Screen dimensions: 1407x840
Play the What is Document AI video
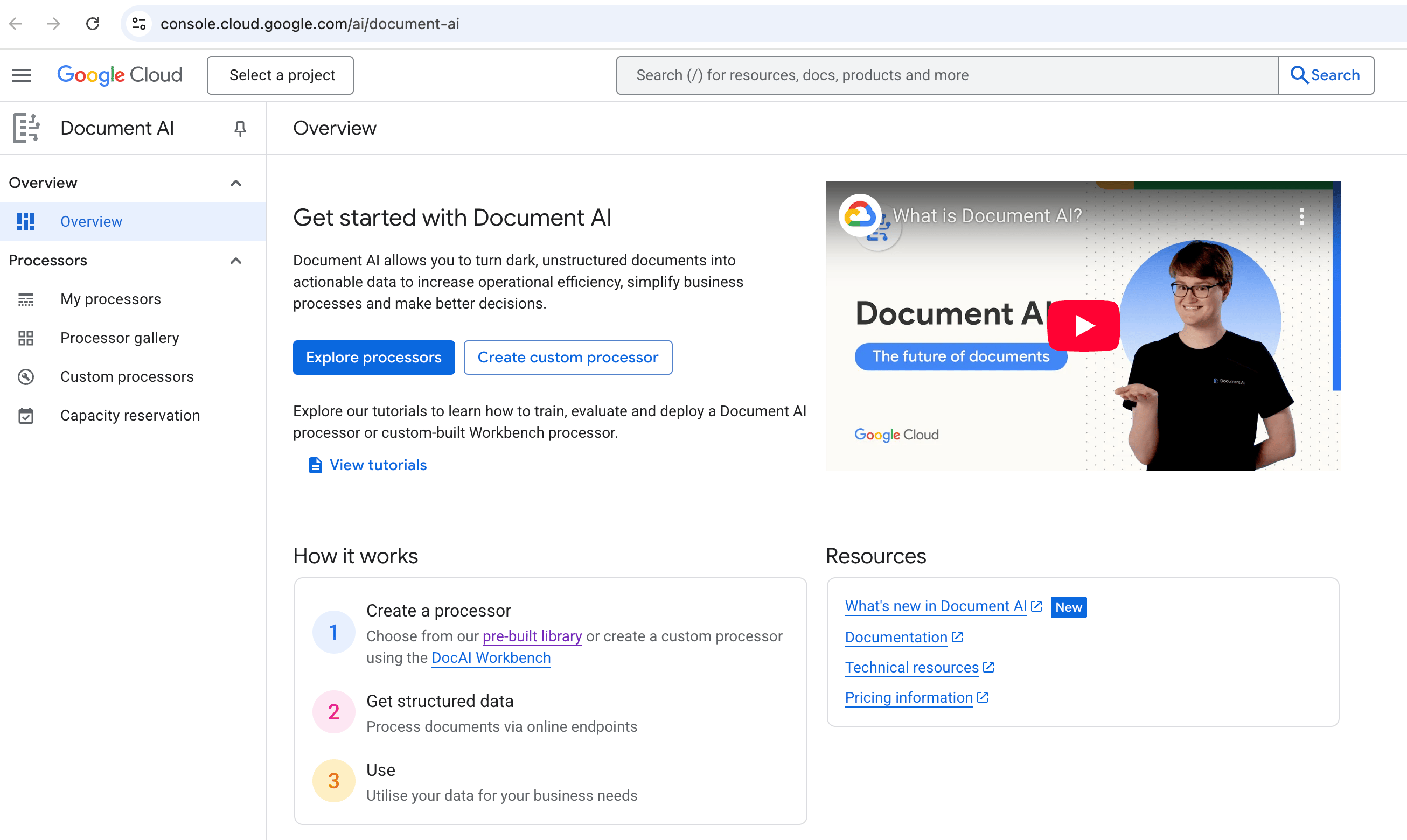pyautogui.click(x=1084, y=326)
